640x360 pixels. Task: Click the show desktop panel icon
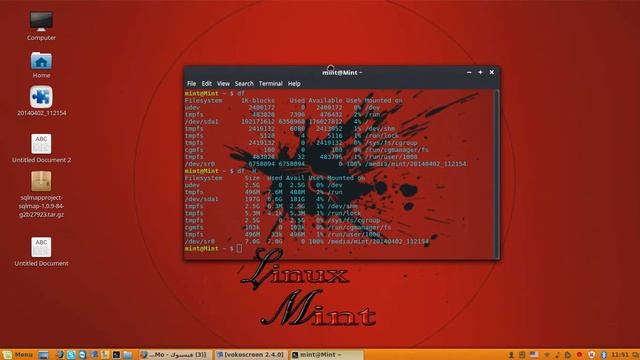[43, 355]
